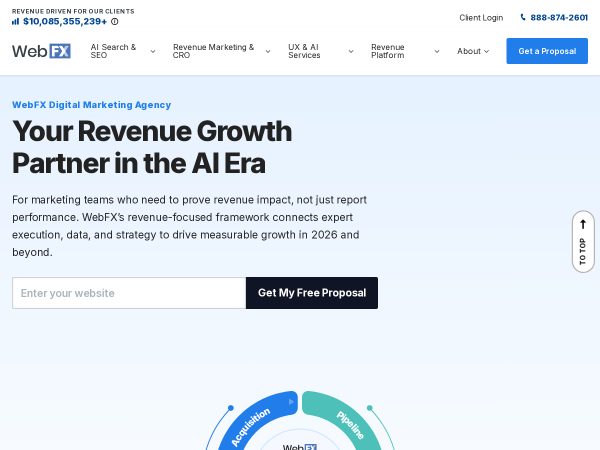The image size is (600, 450).
Task: Open the Revenue Platform menu item
Action: click(x=388, y=51)
